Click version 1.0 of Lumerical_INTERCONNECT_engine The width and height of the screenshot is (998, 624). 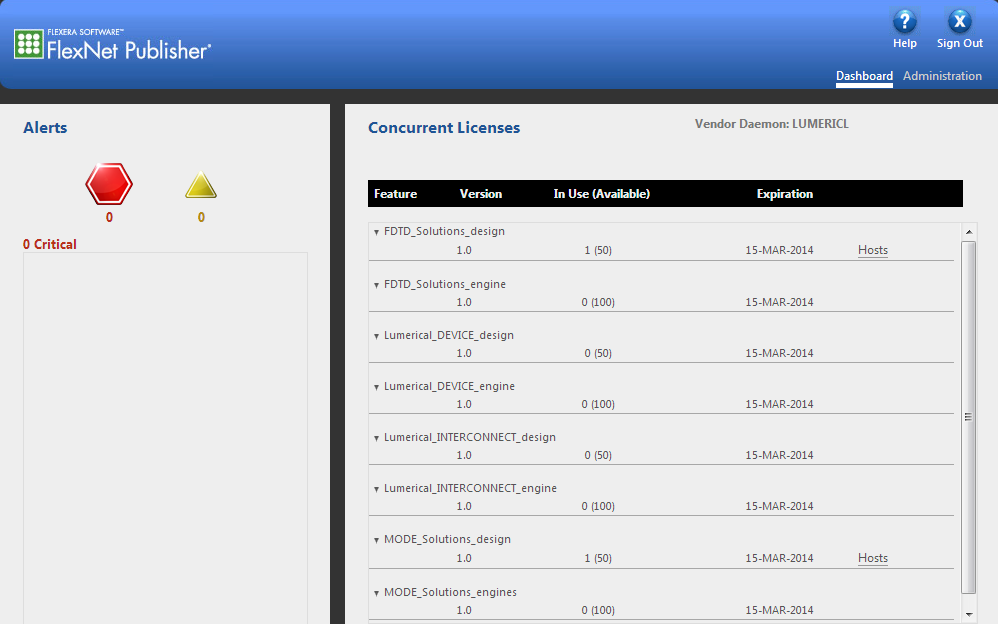464,506
